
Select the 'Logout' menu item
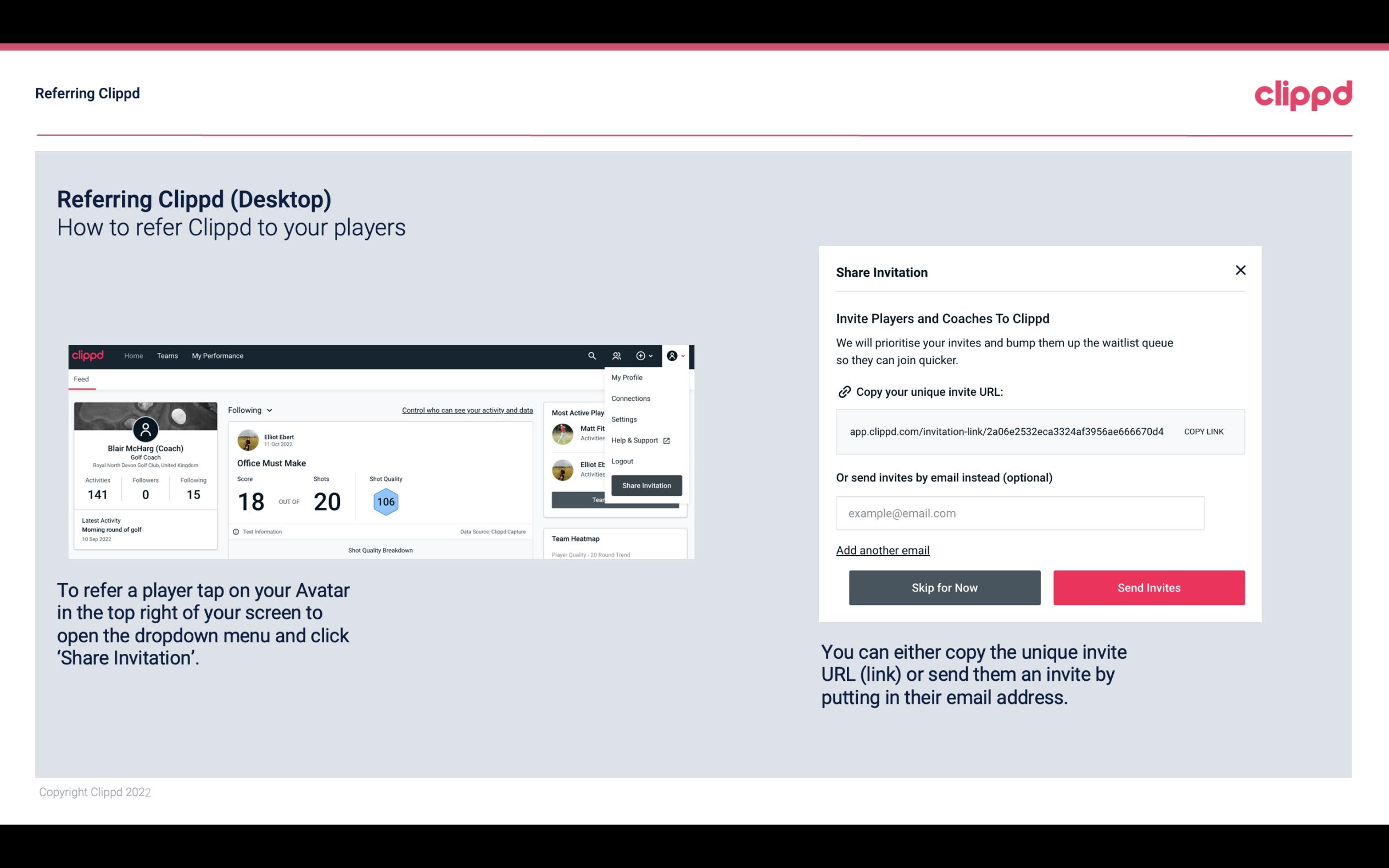tap(622, 461)
